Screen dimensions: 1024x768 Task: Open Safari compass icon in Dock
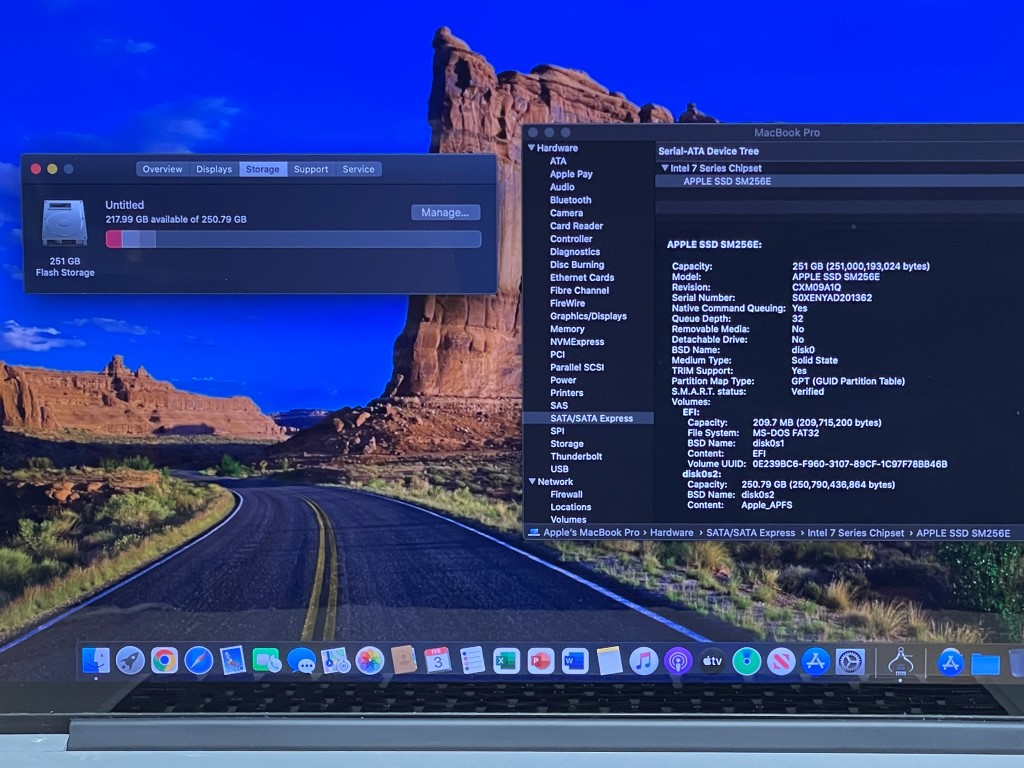[x=199, y=660]
